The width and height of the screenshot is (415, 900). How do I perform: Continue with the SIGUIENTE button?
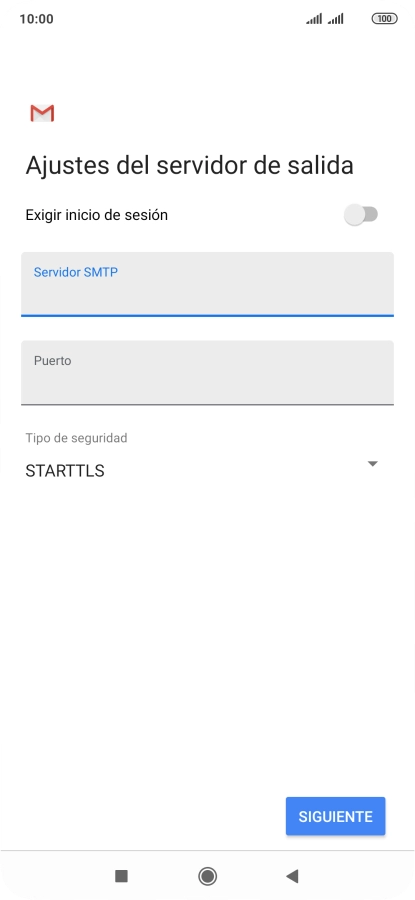[335, 816]
